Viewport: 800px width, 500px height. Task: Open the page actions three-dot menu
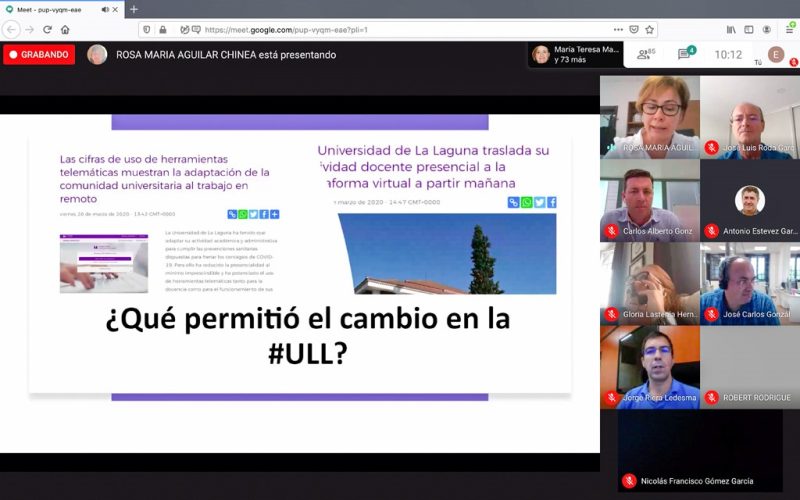click(618, 30)
